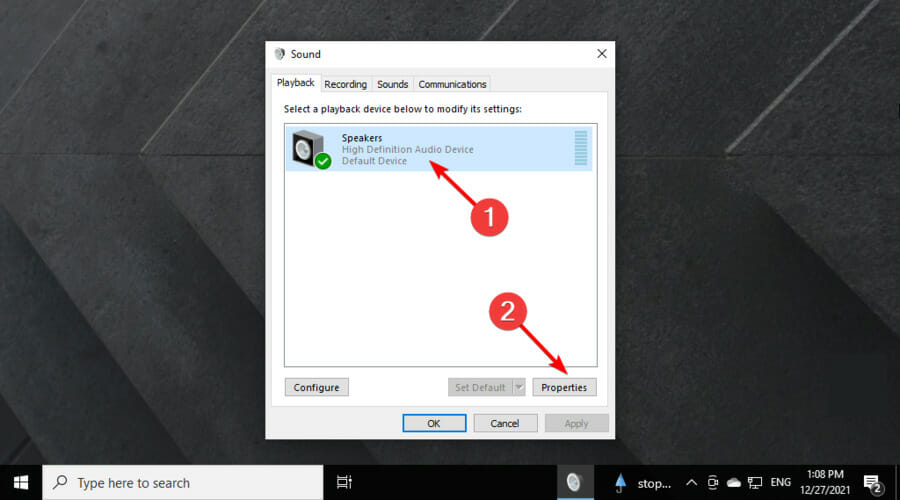This screenshot has width=900, height=500.
Task: Switch to the Sounds tab
Action: click(x=393, y=84)
